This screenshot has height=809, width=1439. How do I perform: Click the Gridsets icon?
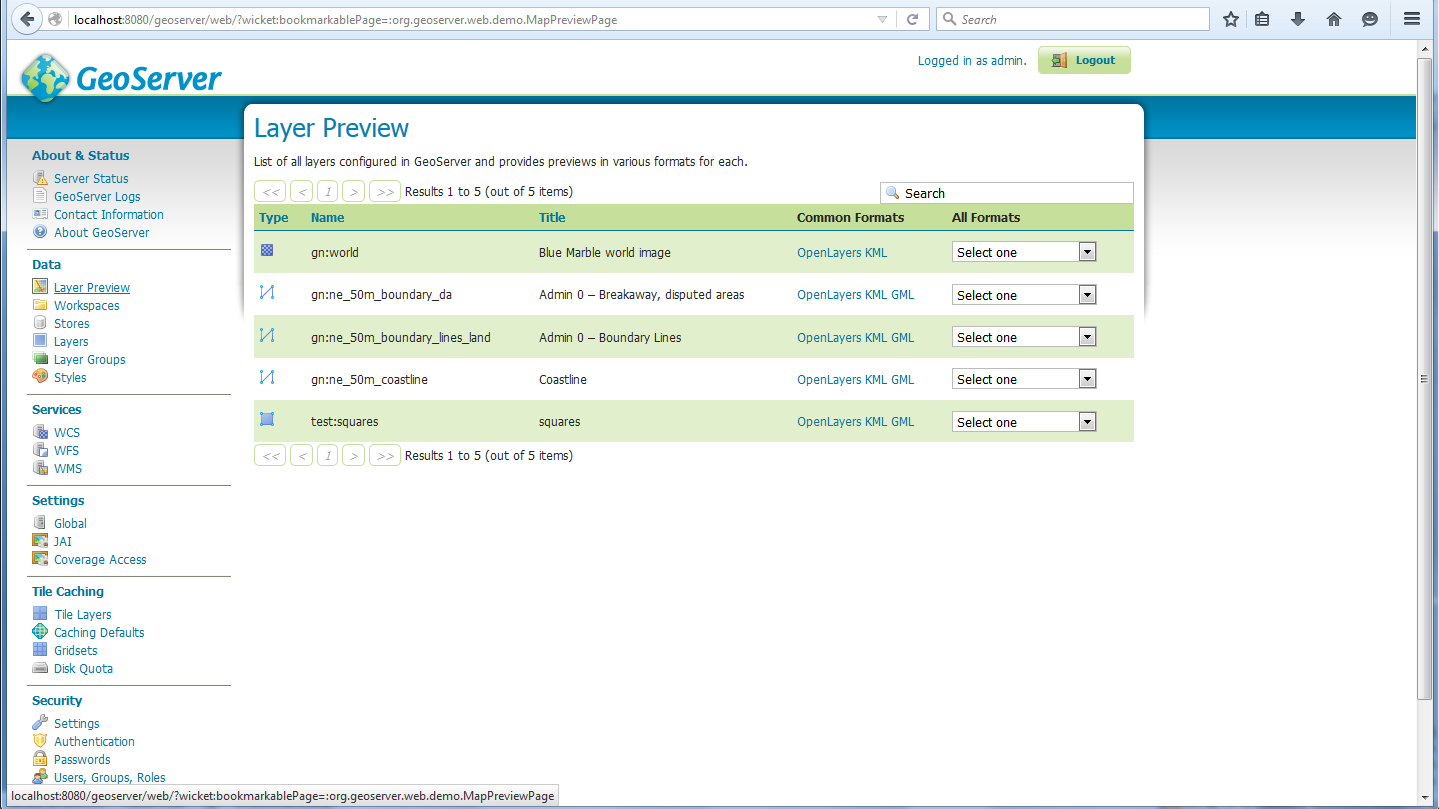(40, 650)
